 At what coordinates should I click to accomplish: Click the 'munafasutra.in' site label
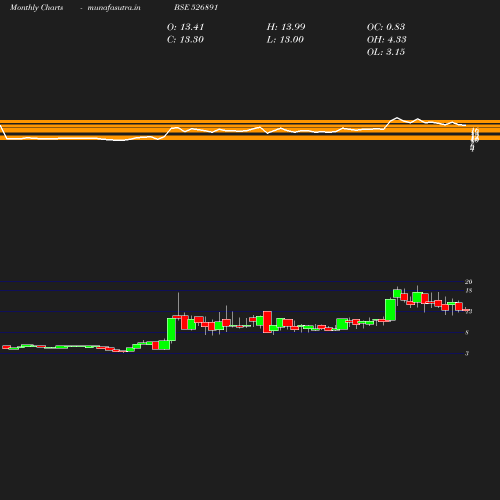click(x=114, y=7)
